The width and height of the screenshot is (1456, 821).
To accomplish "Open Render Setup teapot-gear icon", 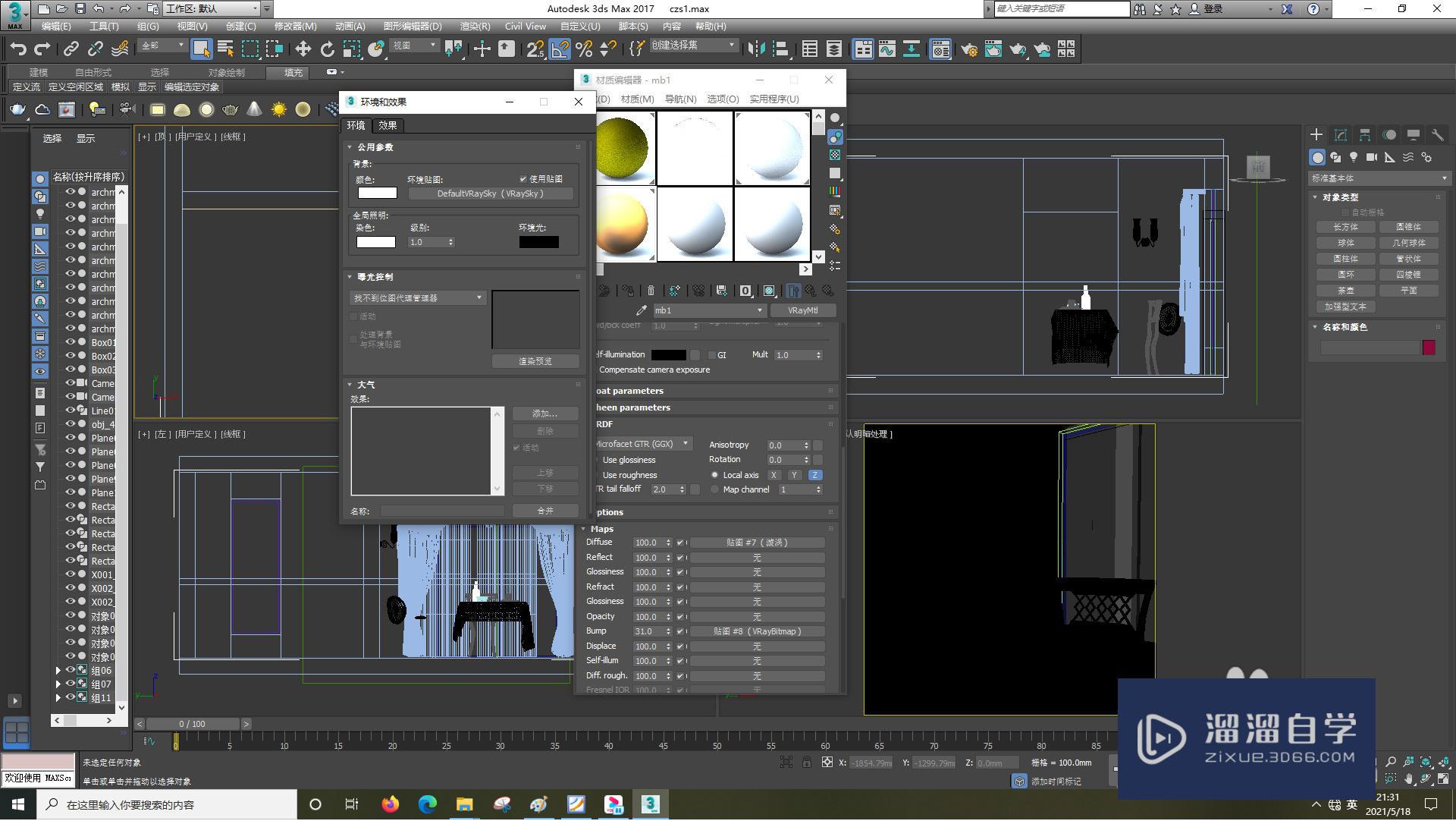I will coord(968,49).
